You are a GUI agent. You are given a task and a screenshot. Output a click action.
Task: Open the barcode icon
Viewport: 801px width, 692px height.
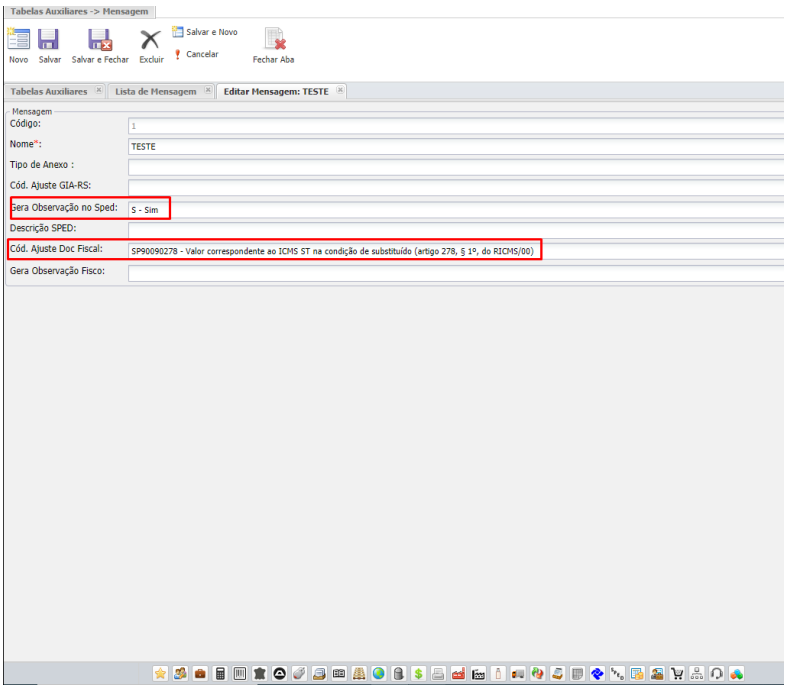click(x=240, y=674)
